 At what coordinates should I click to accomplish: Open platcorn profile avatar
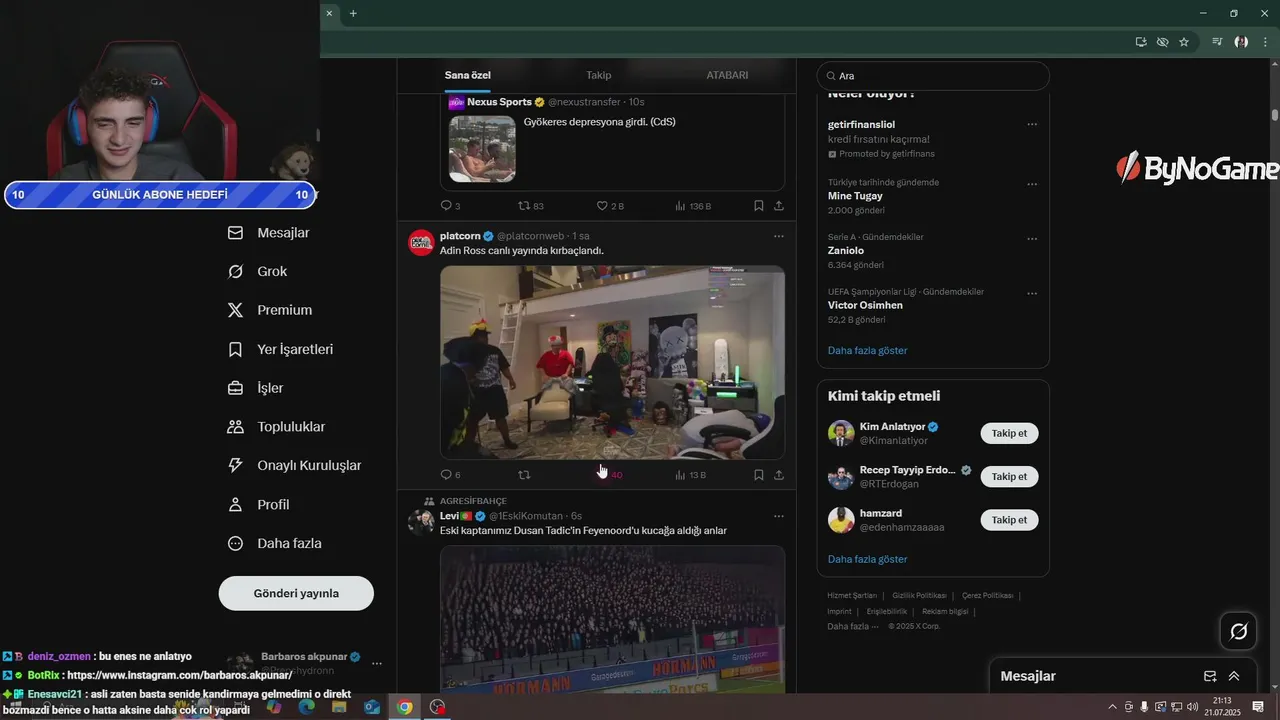click(421, 243)
